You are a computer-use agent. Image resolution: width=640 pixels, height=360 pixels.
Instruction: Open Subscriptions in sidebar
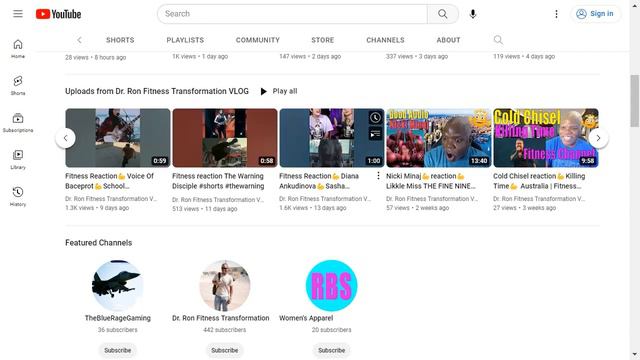click(18, 122)
